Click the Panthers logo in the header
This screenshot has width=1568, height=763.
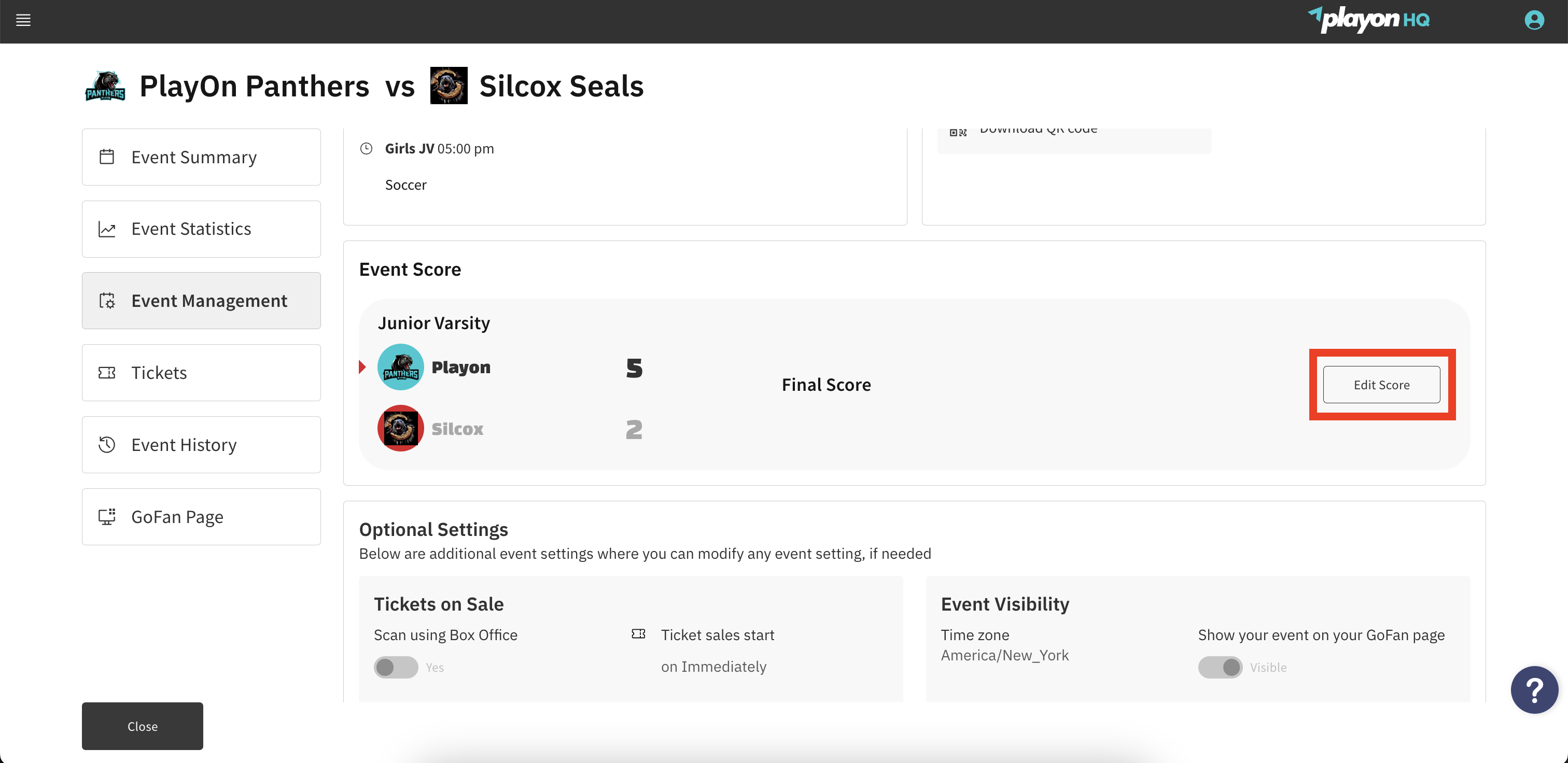(x=104, y=85)
